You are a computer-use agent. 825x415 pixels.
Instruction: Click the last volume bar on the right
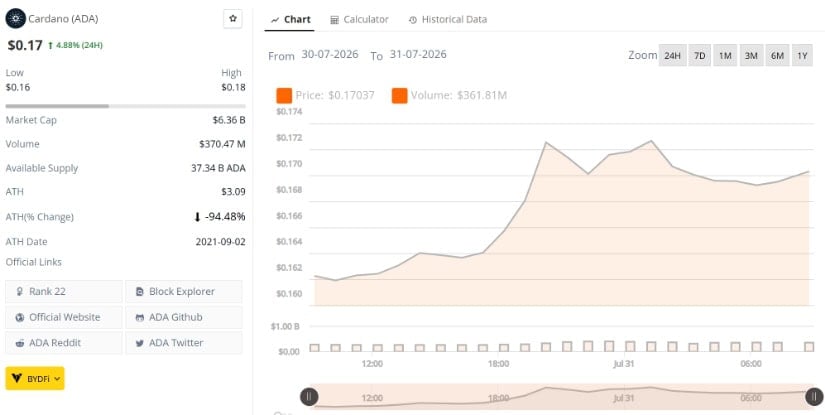pos(809,347)
